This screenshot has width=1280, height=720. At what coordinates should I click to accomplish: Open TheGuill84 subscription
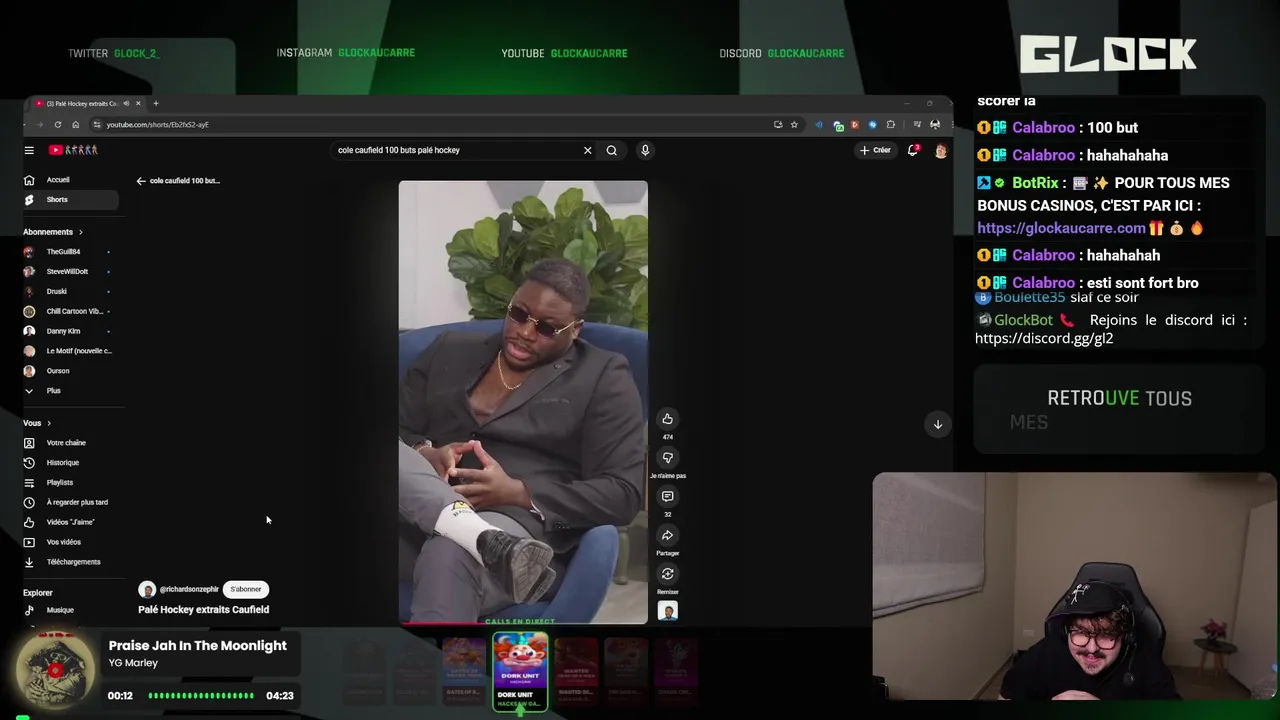point(68,252)
